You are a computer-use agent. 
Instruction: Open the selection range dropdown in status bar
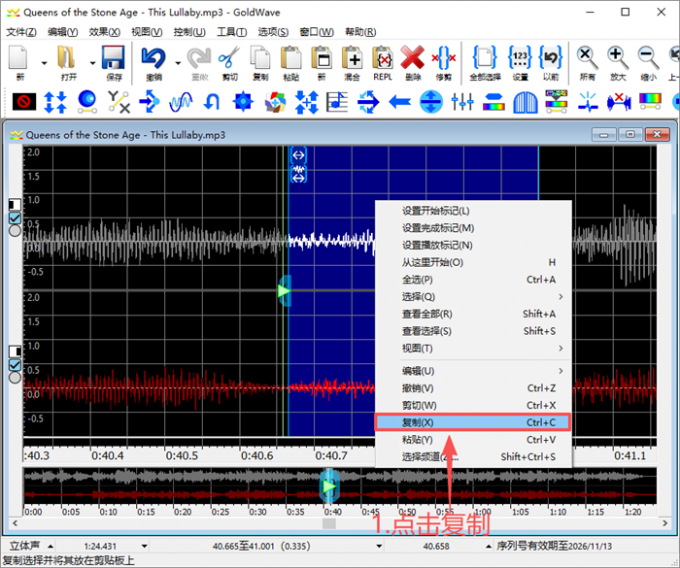pos(379,546)
